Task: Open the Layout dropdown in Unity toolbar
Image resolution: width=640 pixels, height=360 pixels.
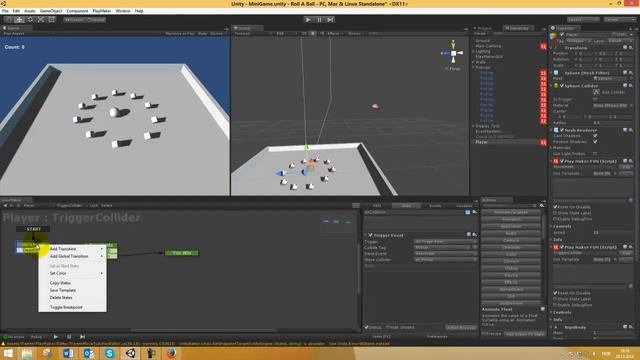Action: tap(619, 20)
